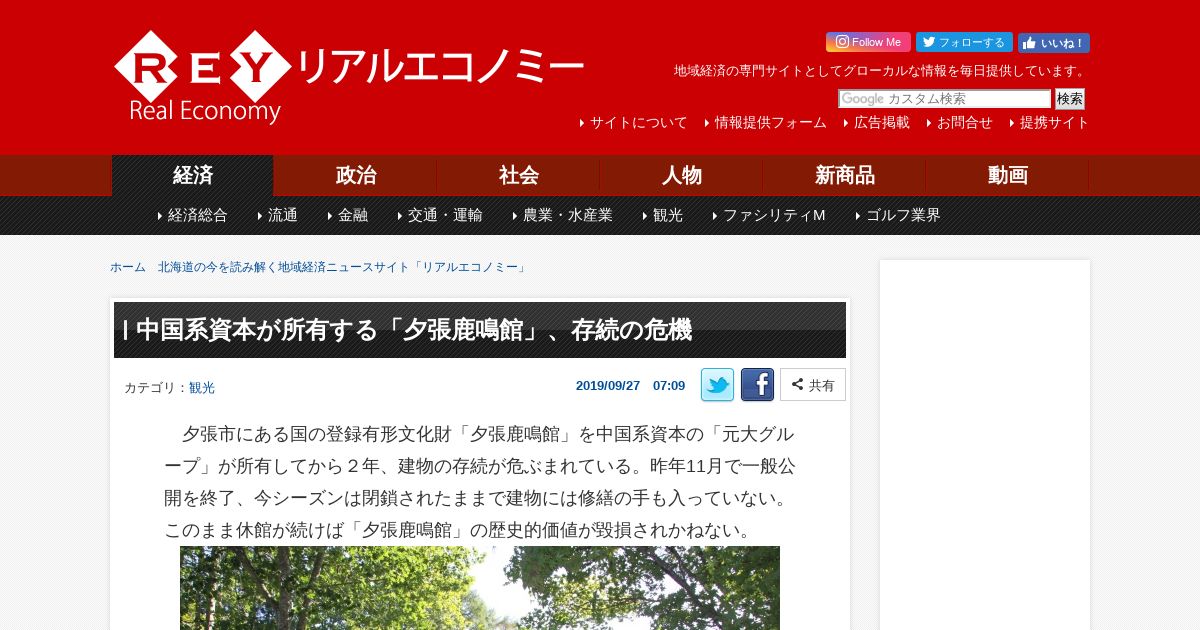Click the article photo of trees
This screenshot has height=630, width=1200.
tap(480, 588)
